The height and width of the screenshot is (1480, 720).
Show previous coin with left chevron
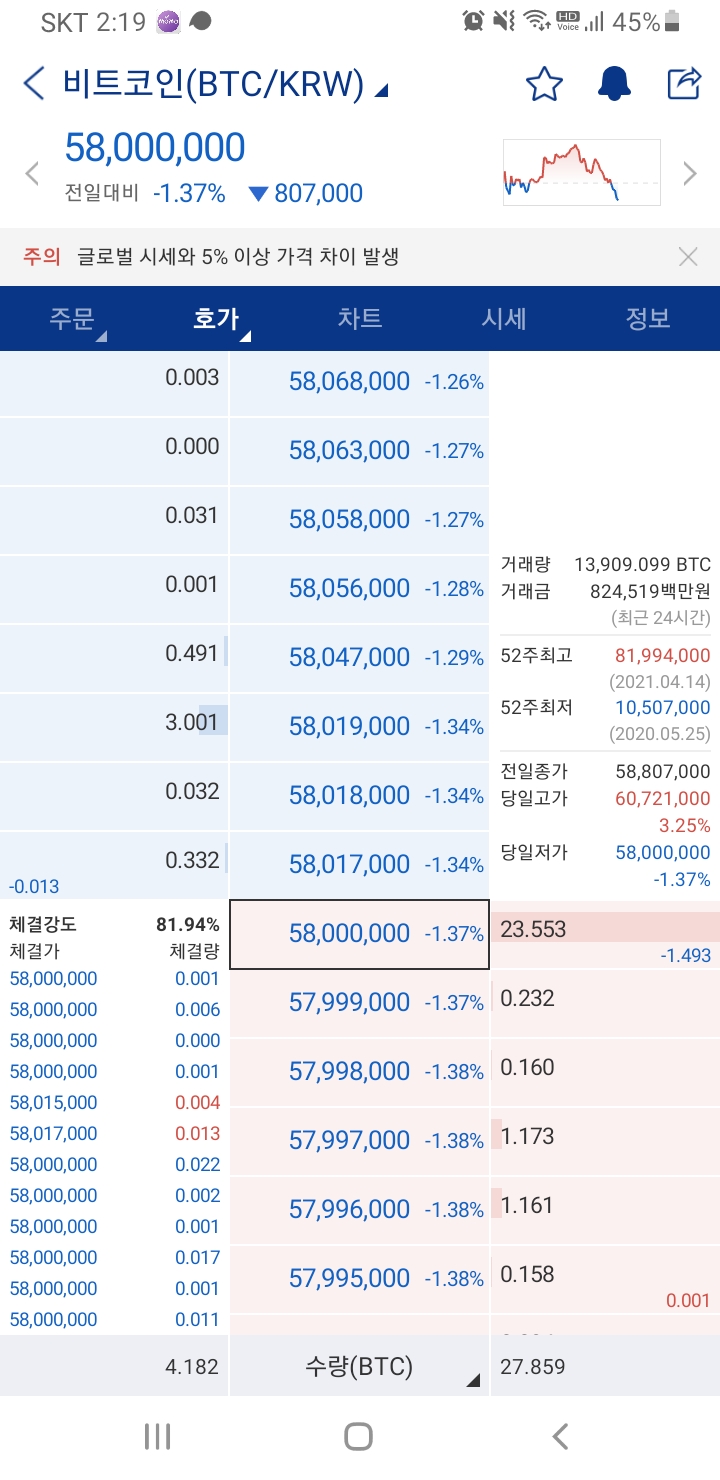coord(32,173)
